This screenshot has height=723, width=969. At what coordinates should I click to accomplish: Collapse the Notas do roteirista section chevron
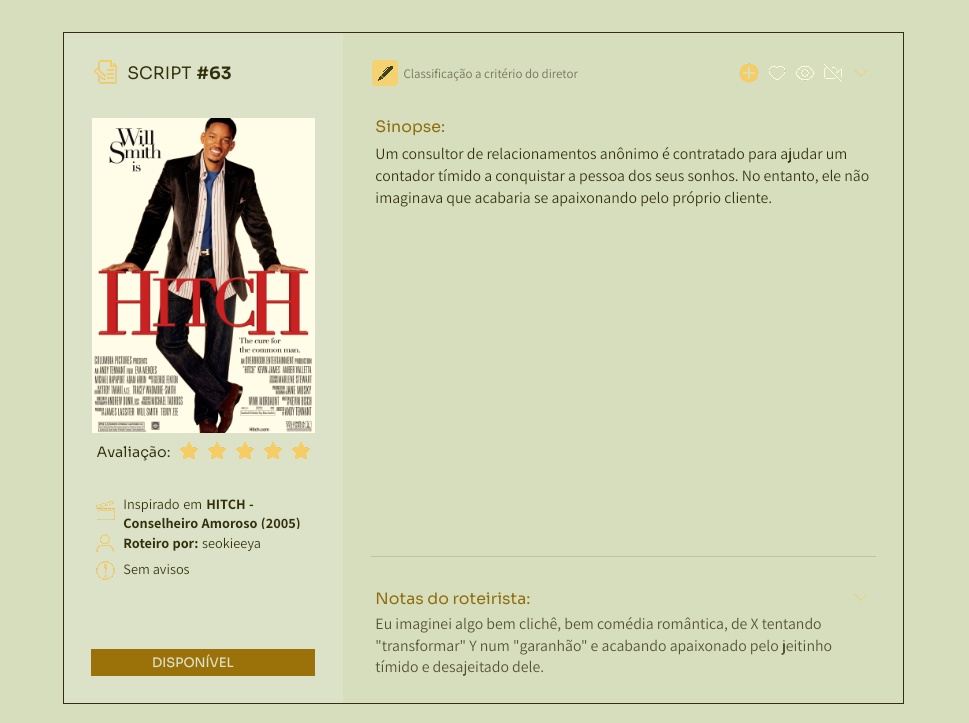(x=860, y=597)
